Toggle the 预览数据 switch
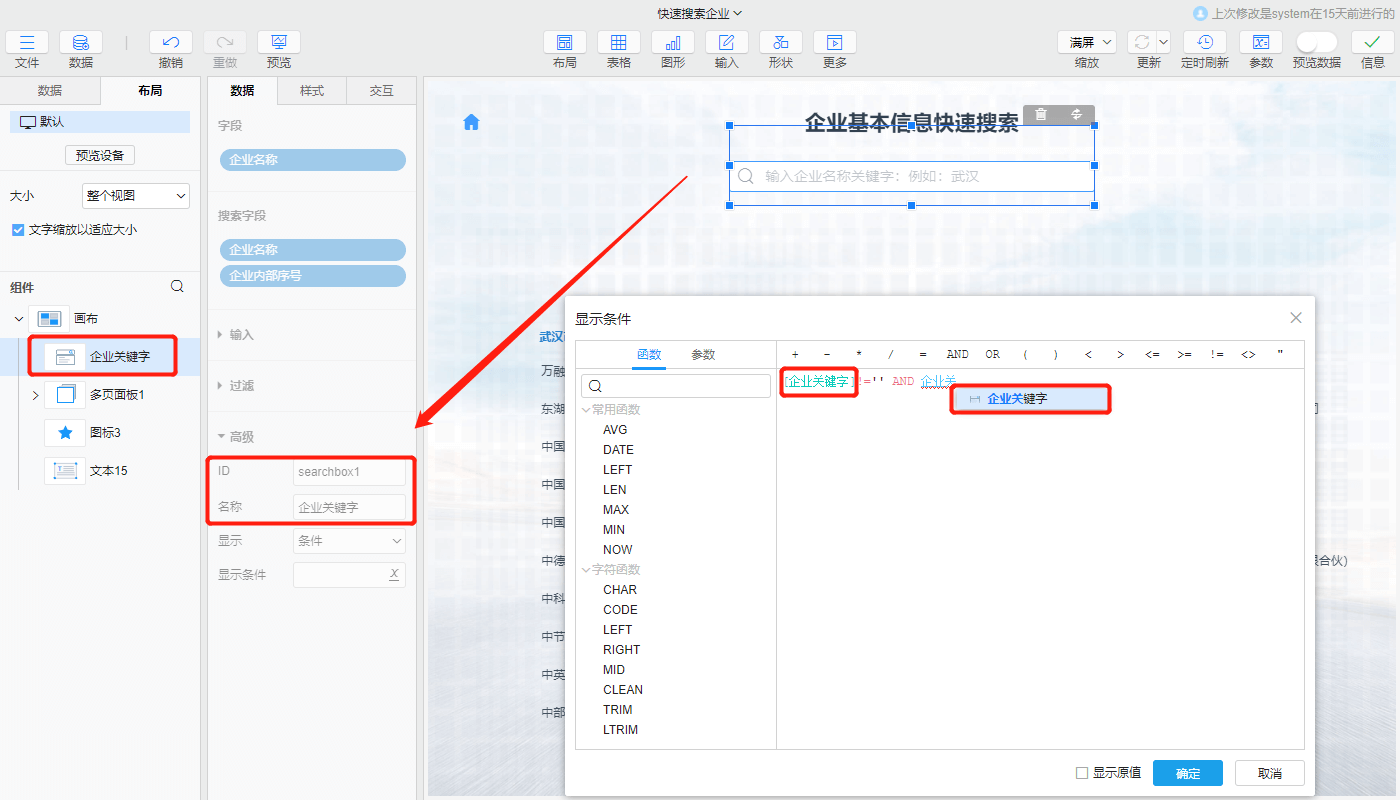 pos(1316,42)
